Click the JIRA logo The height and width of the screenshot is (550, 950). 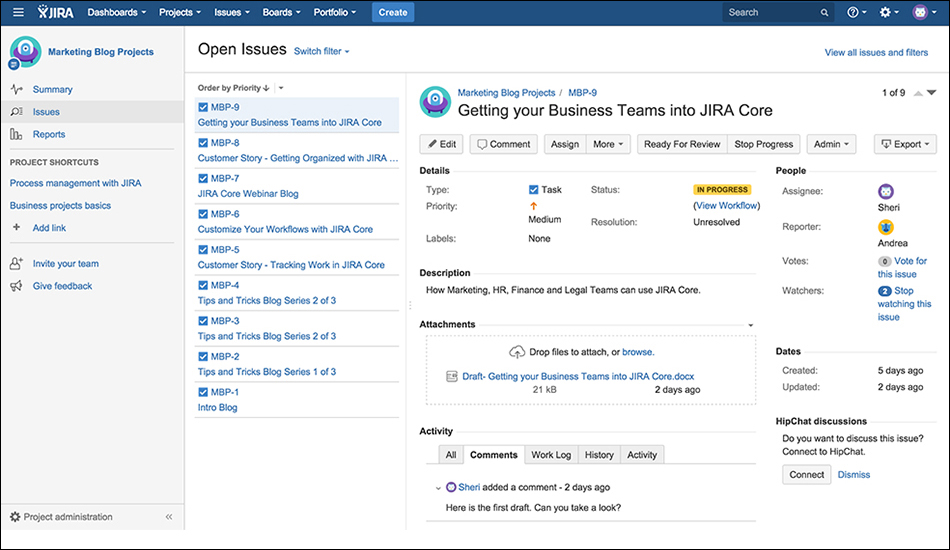point(55,12)
